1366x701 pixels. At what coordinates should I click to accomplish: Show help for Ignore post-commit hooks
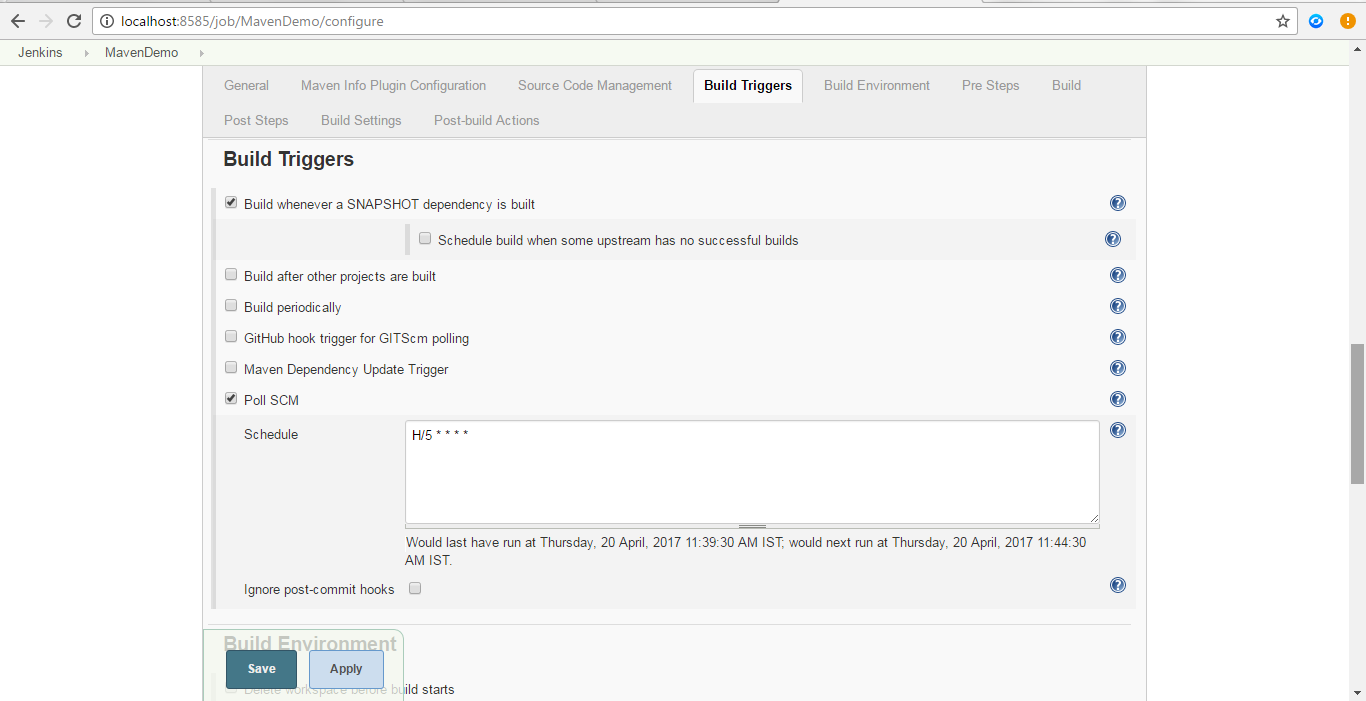point(1118,585)
